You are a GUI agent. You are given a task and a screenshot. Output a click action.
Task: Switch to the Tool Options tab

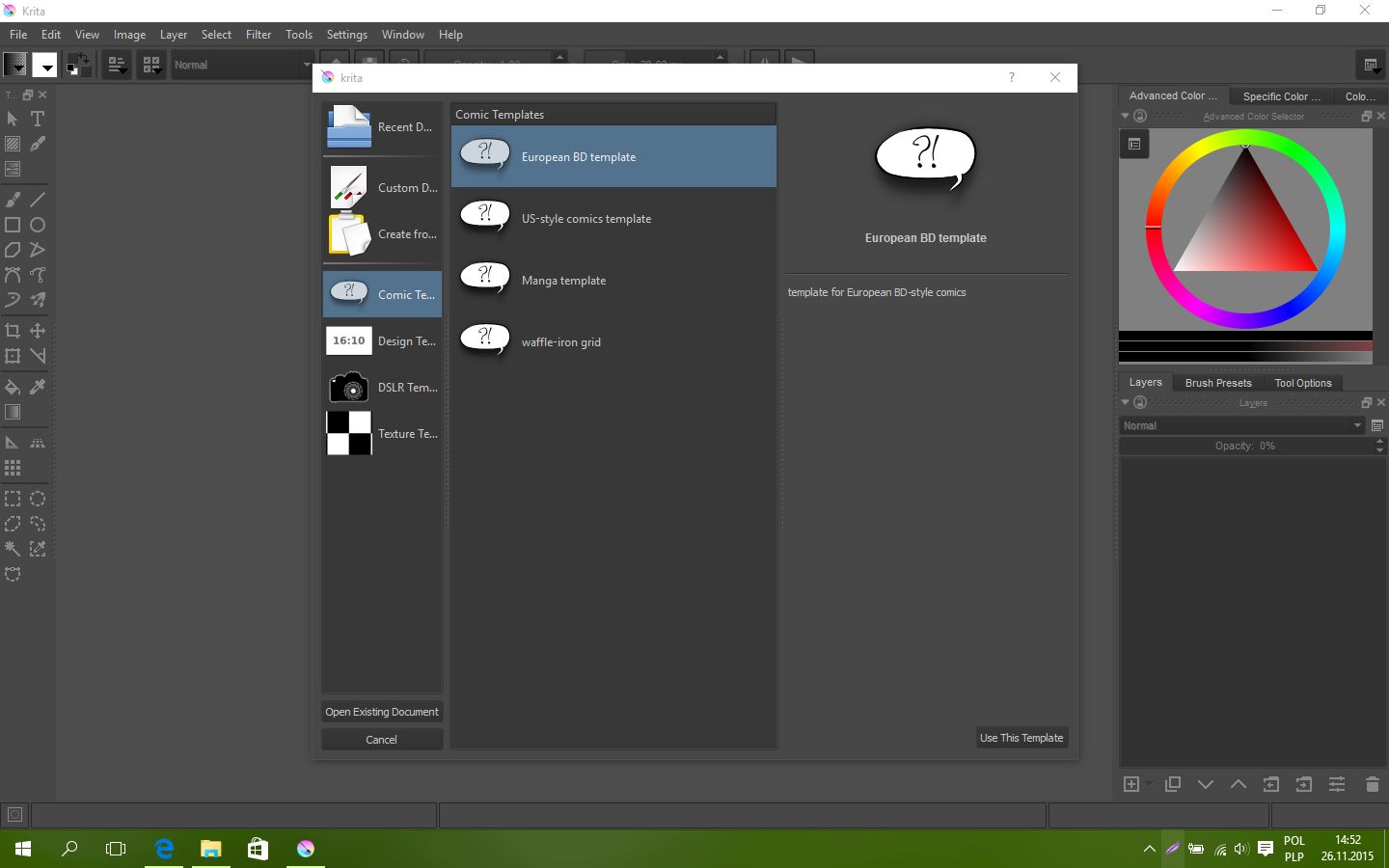(x=1303, y=383)
